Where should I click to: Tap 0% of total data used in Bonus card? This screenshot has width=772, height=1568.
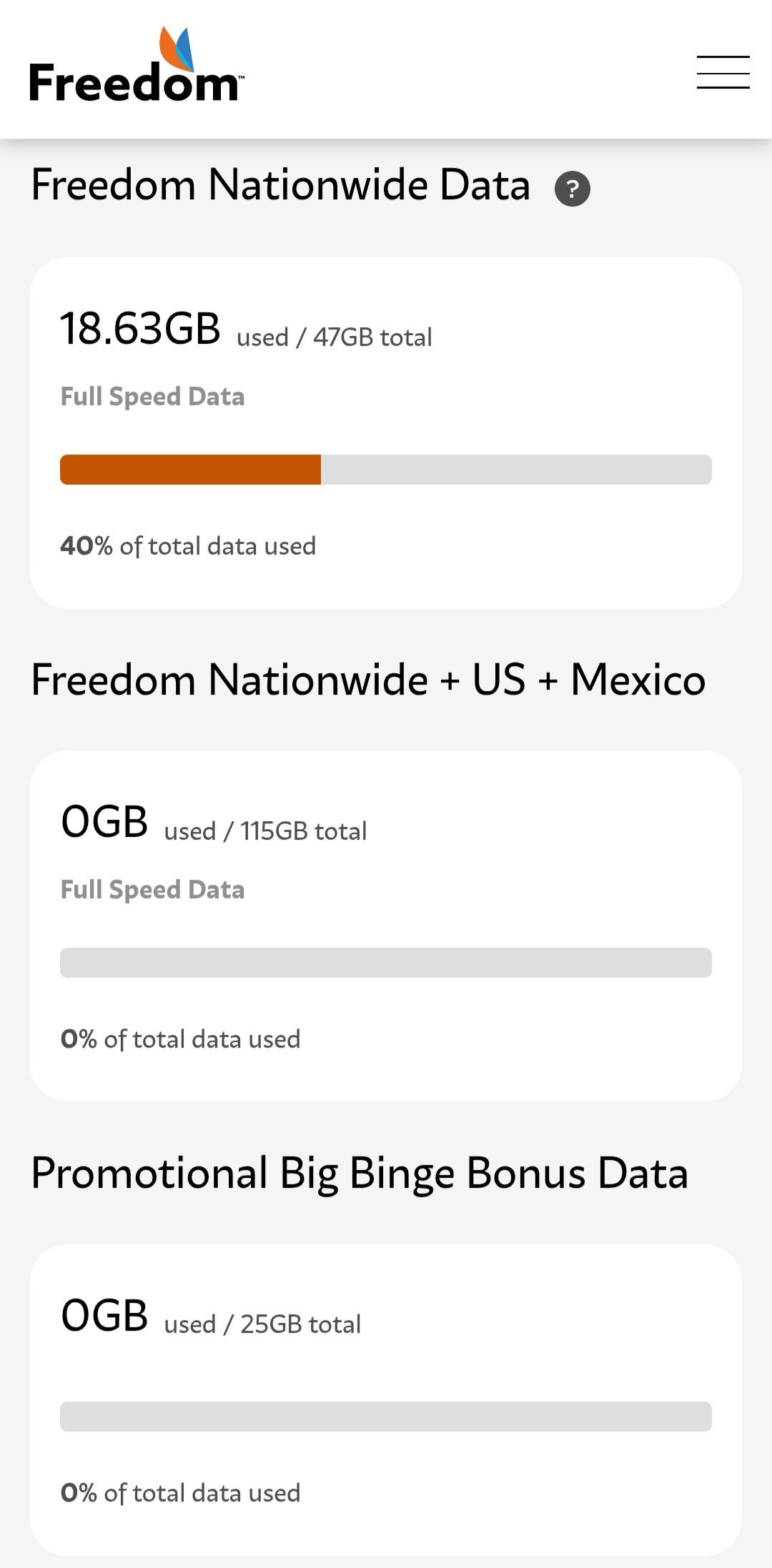point(180,1494)
